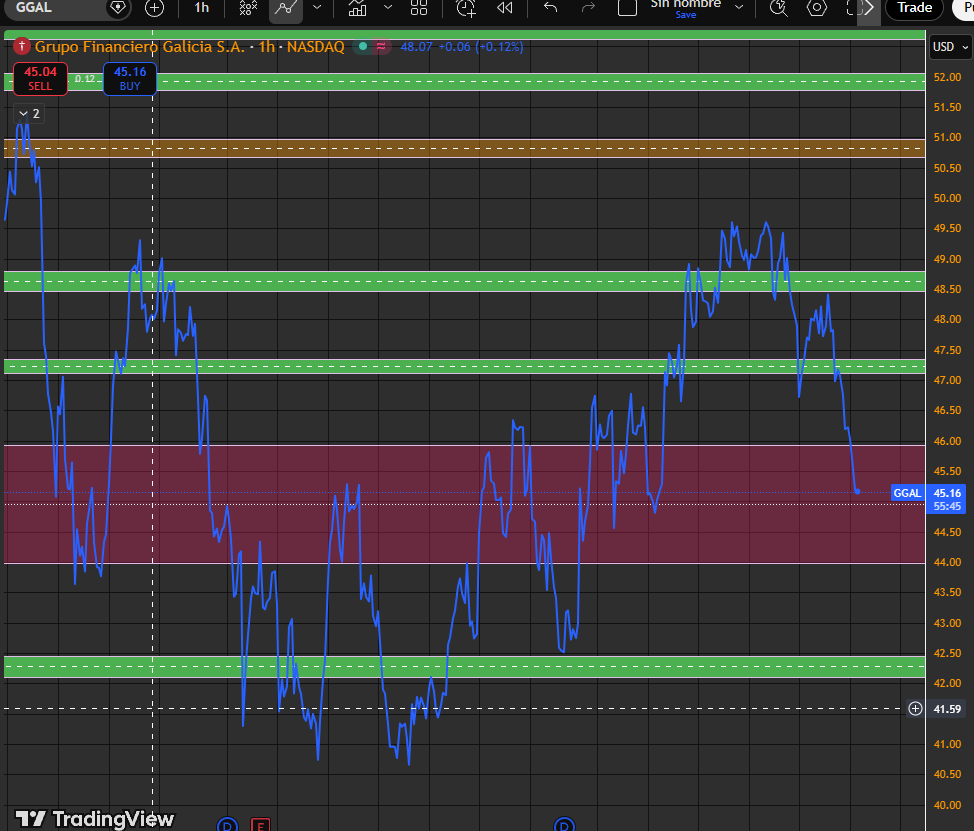The height and width of the screenshot is (831, 974).
Task: Select the green zone near 42.30
Action: pos(464,666)
